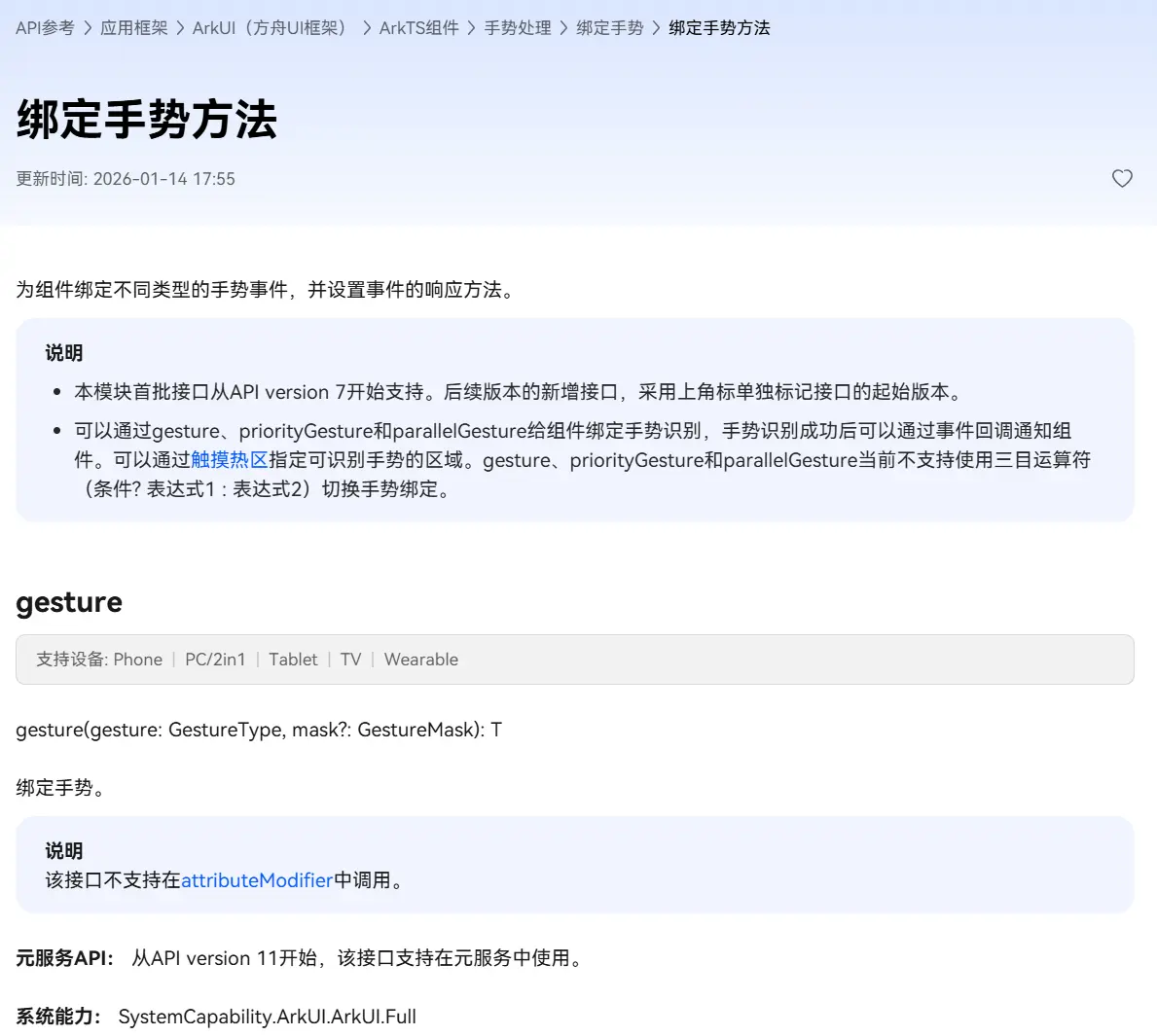This screenshot has width=1157, height=1036.
Task: Click chevron between 手势处理 and 绑定手势
Action: point(563,28)
